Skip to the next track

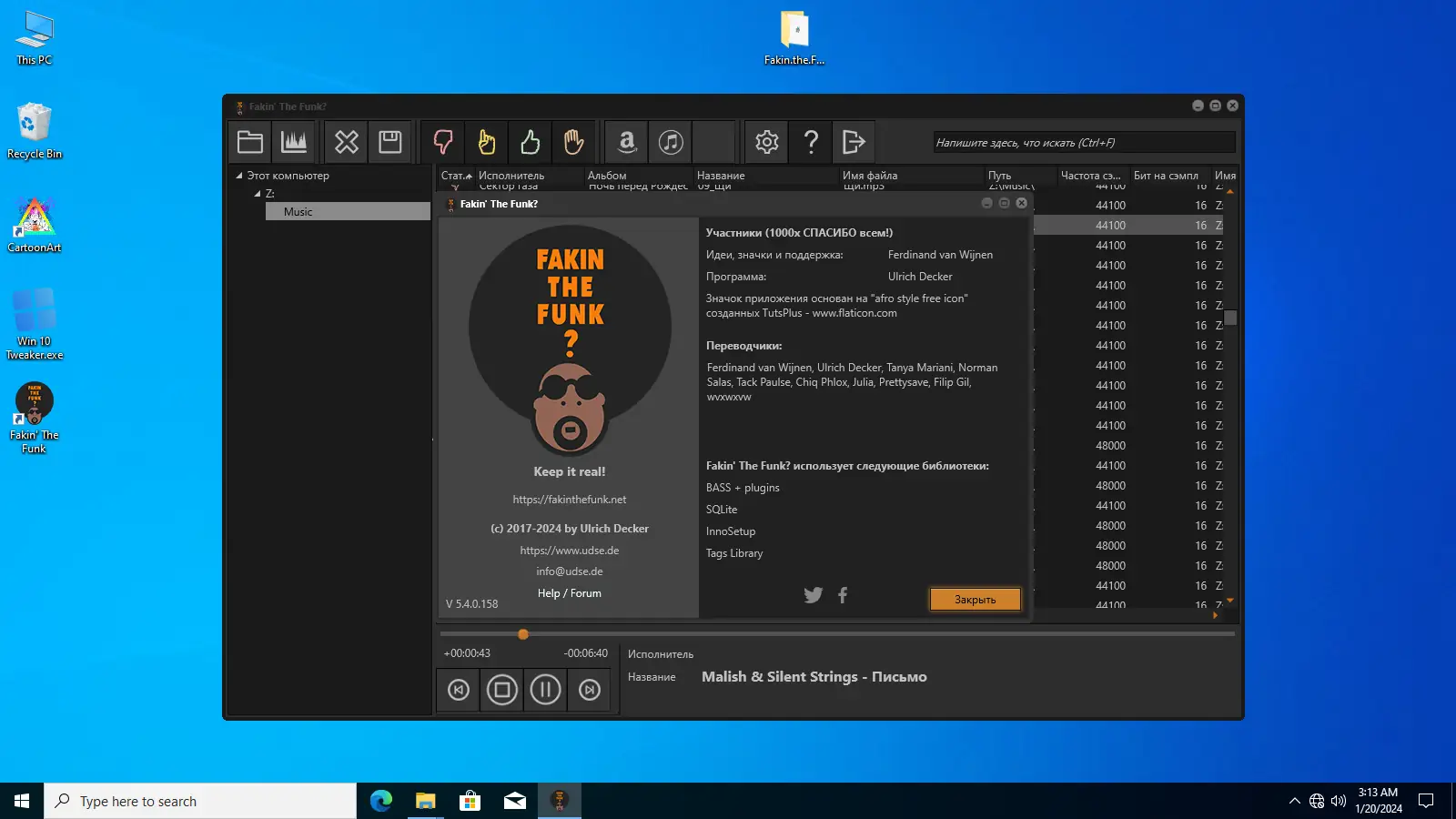tap(590, 690)
